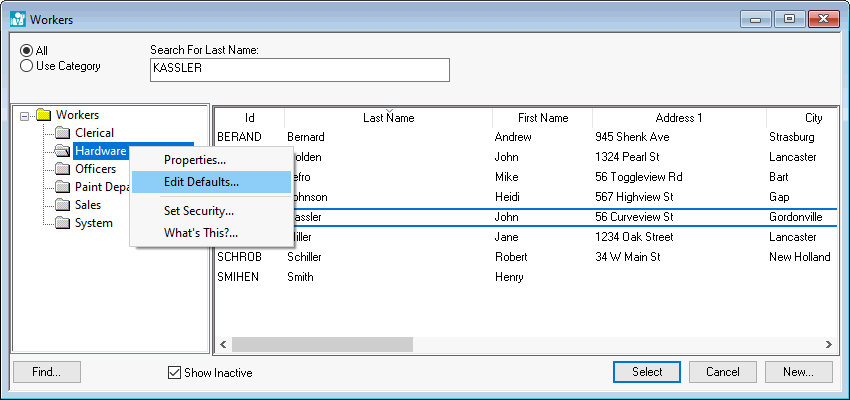Image resolution: width=850 pixels, height=400 pixels.
Task: Click the Hardware folder icon
Action: coord(62,151)
